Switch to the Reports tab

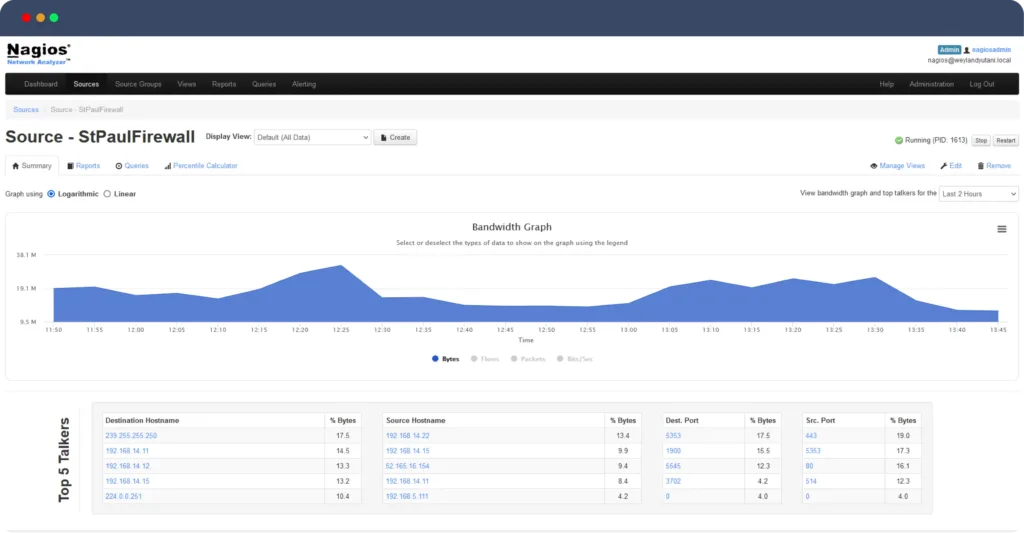click(84, 166)
